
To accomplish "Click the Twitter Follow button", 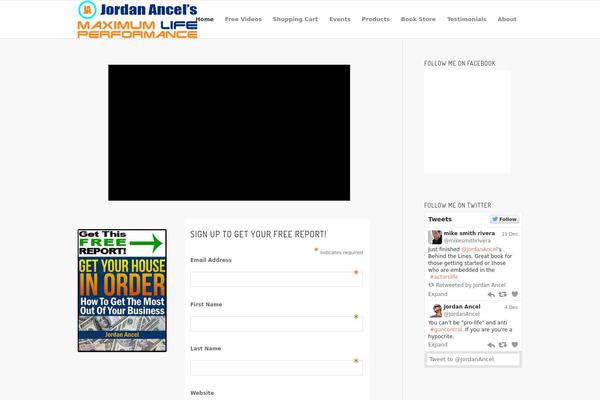I will (504, 219).
